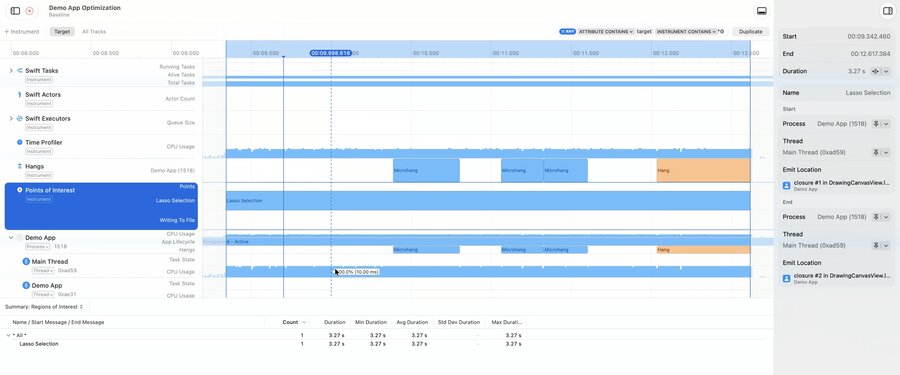Click the Time Profiler instrument icon
Image resolution: width=900 pixels, height=375 pixels.
(x=20, y=142)
